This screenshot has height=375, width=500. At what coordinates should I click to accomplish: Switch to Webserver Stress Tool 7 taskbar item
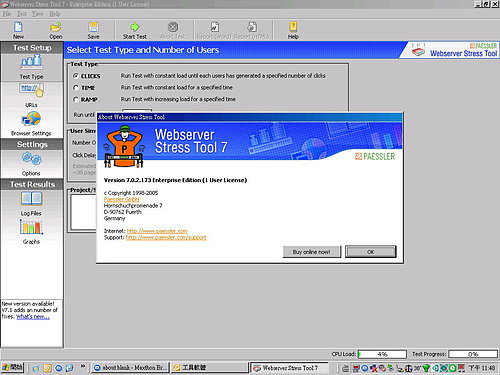(289, 368)
